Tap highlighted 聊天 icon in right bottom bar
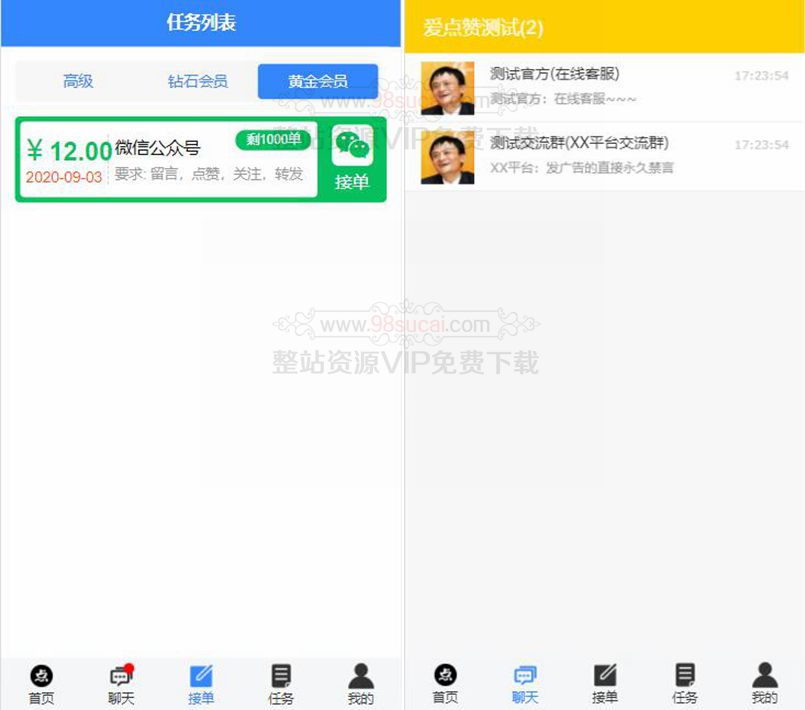The image size is (805, 710). click(525, 676)
